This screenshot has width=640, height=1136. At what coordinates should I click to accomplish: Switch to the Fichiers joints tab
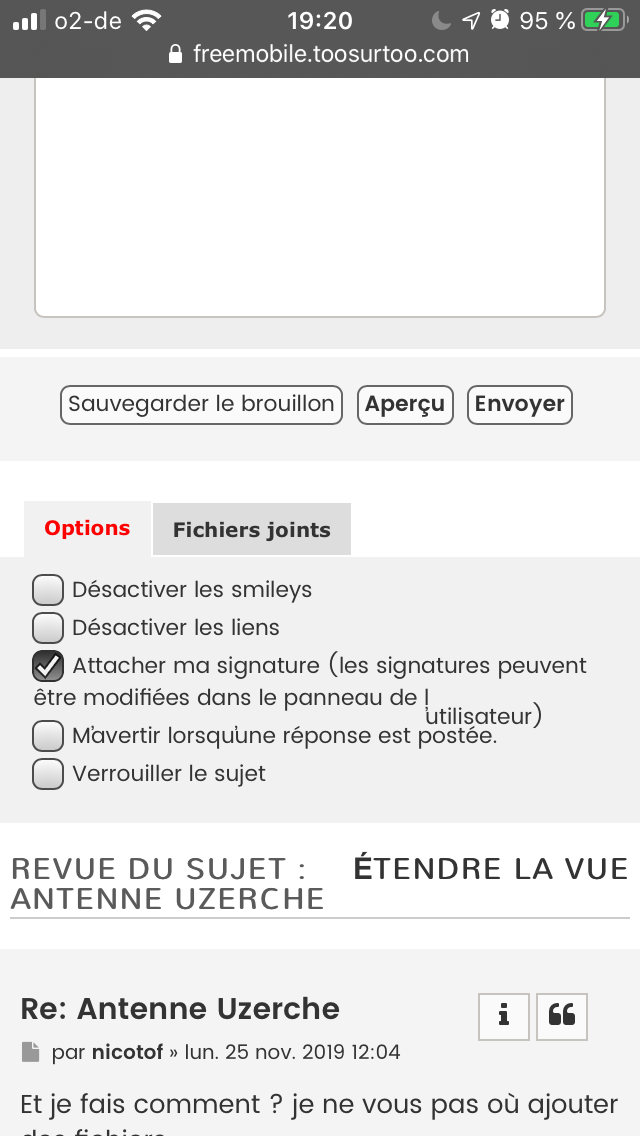(252, 530)
